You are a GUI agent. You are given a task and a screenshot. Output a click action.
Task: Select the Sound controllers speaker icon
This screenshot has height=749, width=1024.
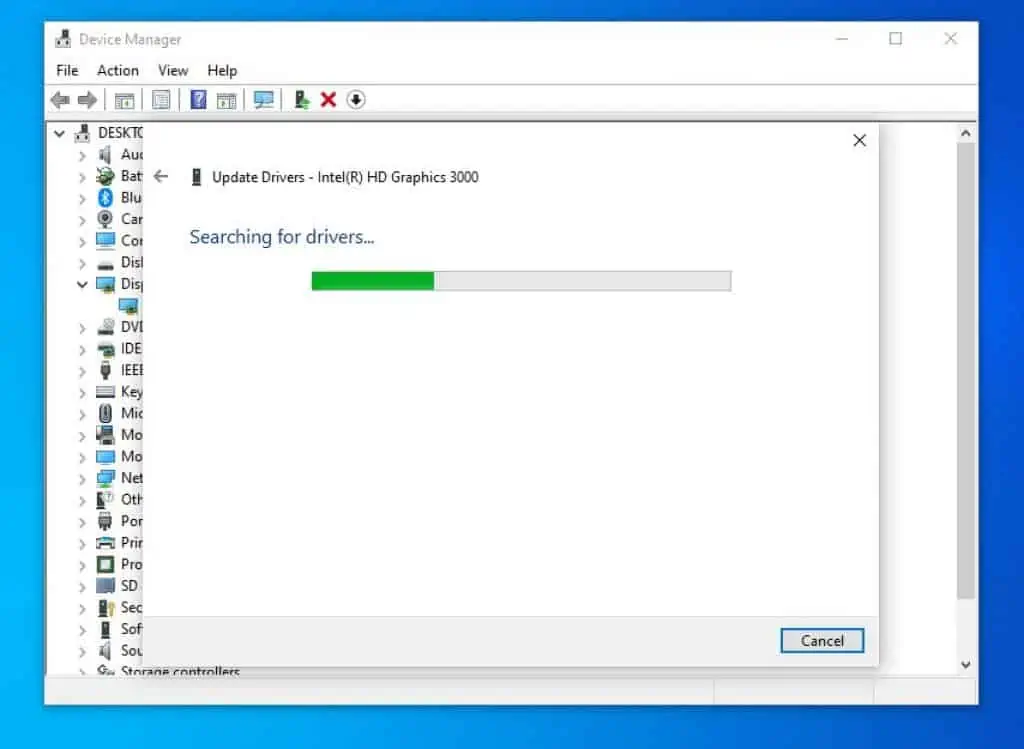click(105, 650)
